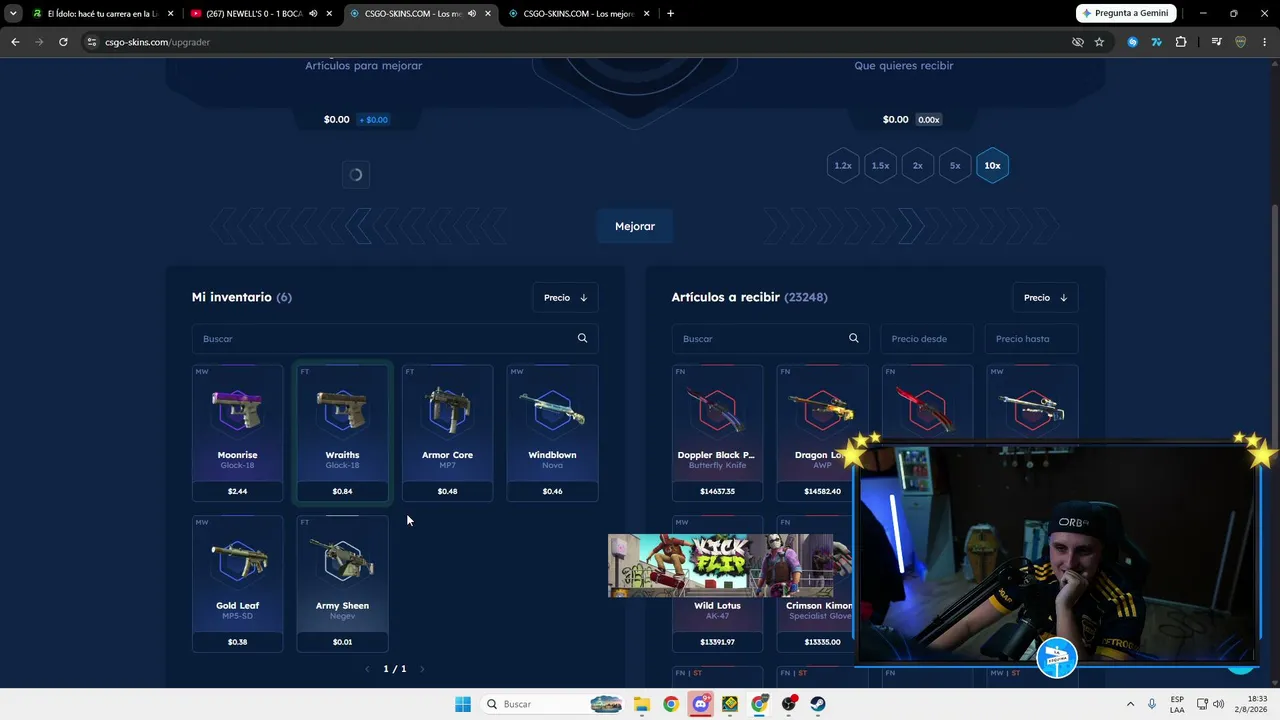This screenshot has height=720, width=1280.
Task: Open the ESP LAA language switcher
Action: tap(1177, 704)
